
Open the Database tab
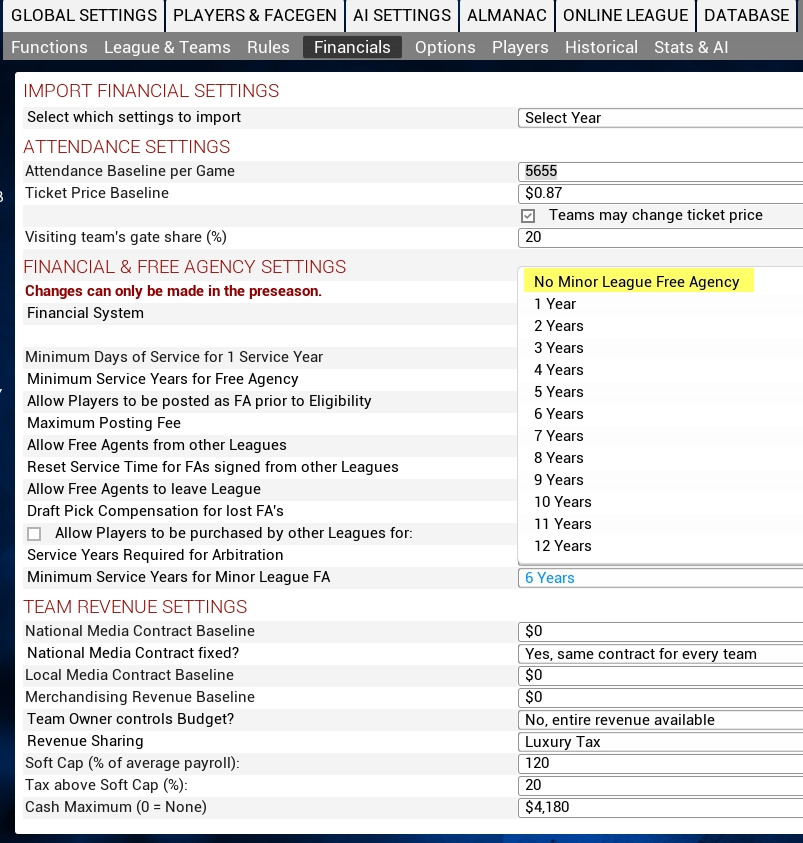tap(746, 15)
